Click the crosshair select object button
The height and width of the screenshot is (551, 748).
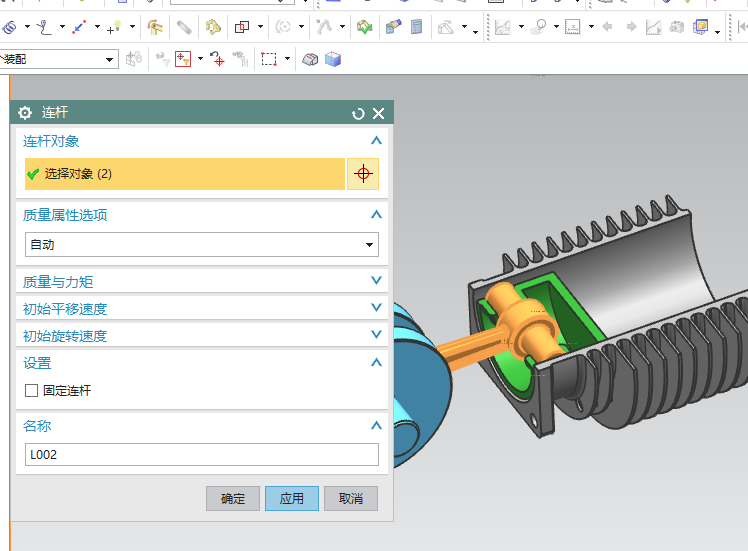363,174
